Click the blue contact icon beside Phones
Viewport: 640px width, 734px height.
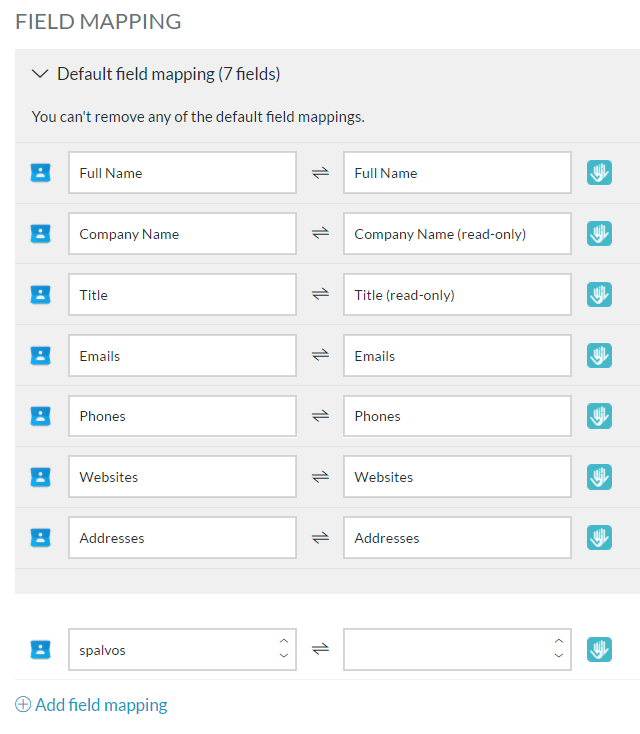click(40, 416)
